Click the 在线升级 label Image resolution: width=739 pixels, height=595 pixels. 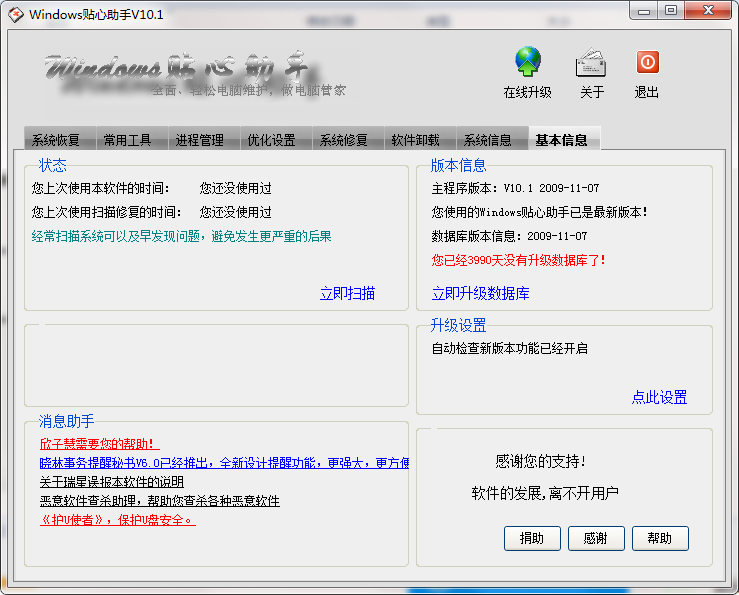pos(527,92)
